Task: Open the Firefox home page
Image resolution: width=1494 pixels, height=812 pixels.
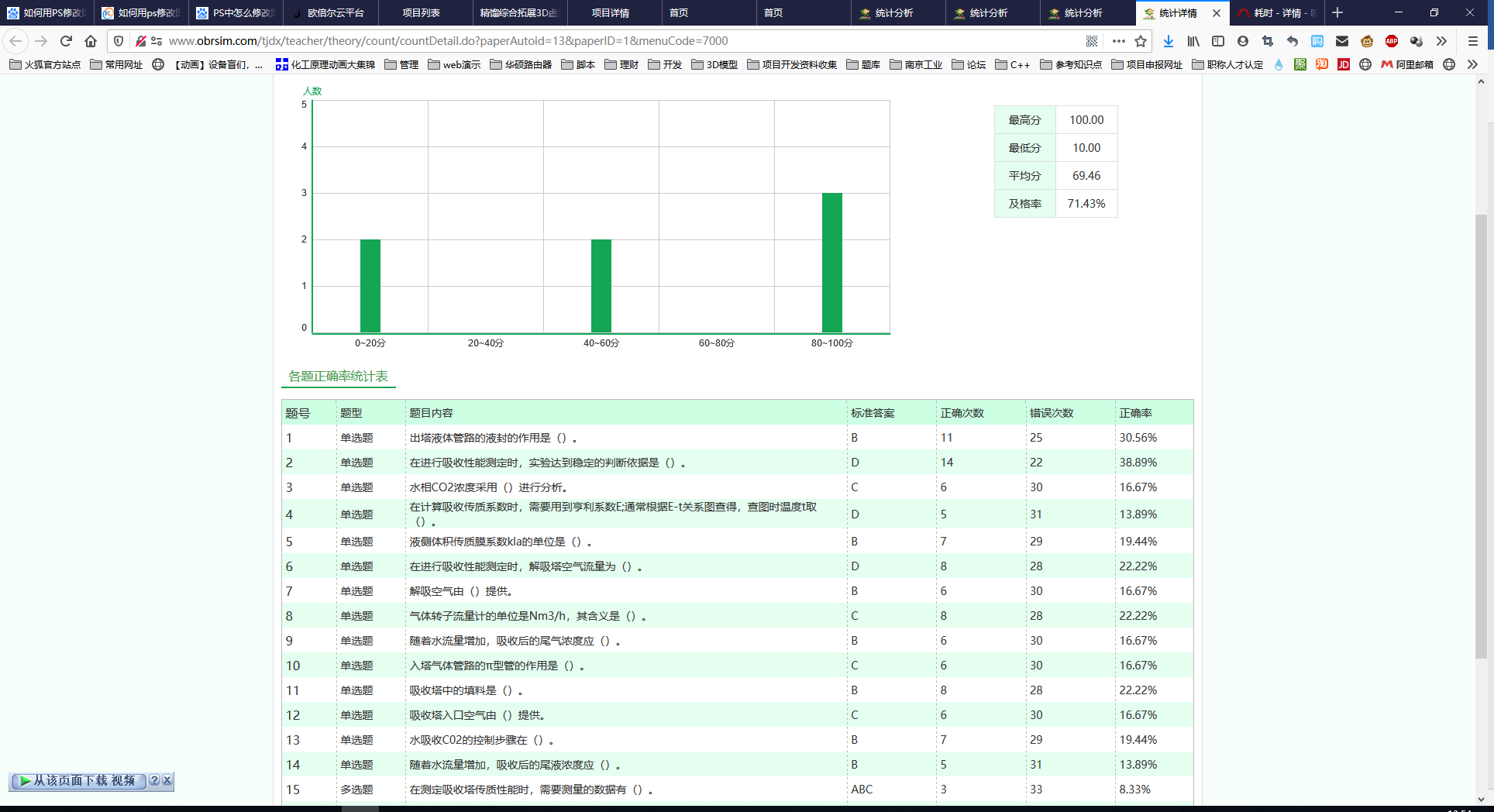Action: click(91, 41)
